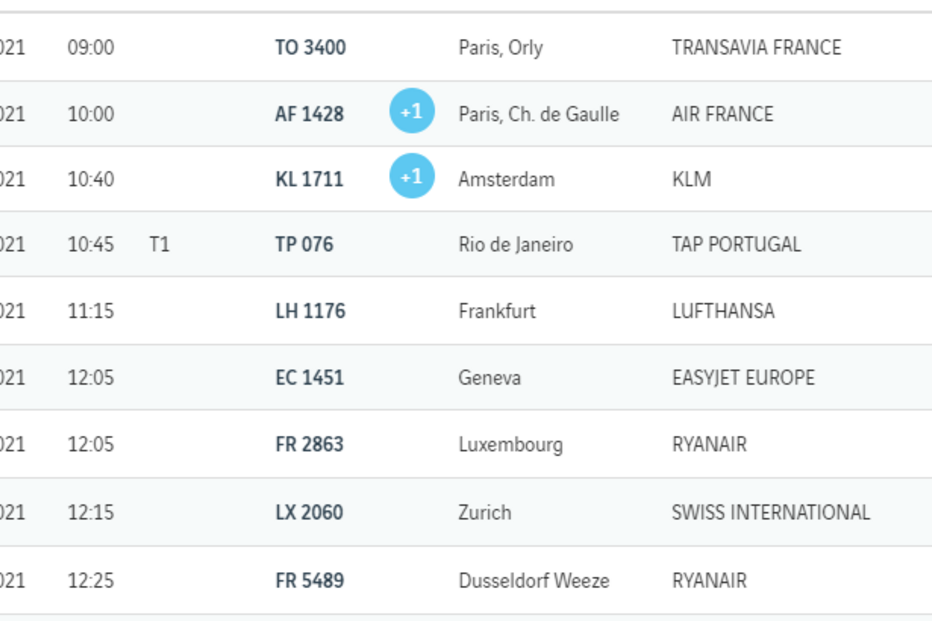Image resolution: width=932 pixels, height=621 pixels.
Task: Select the Paris, Orly destination
Action: (x=500, y=47)
